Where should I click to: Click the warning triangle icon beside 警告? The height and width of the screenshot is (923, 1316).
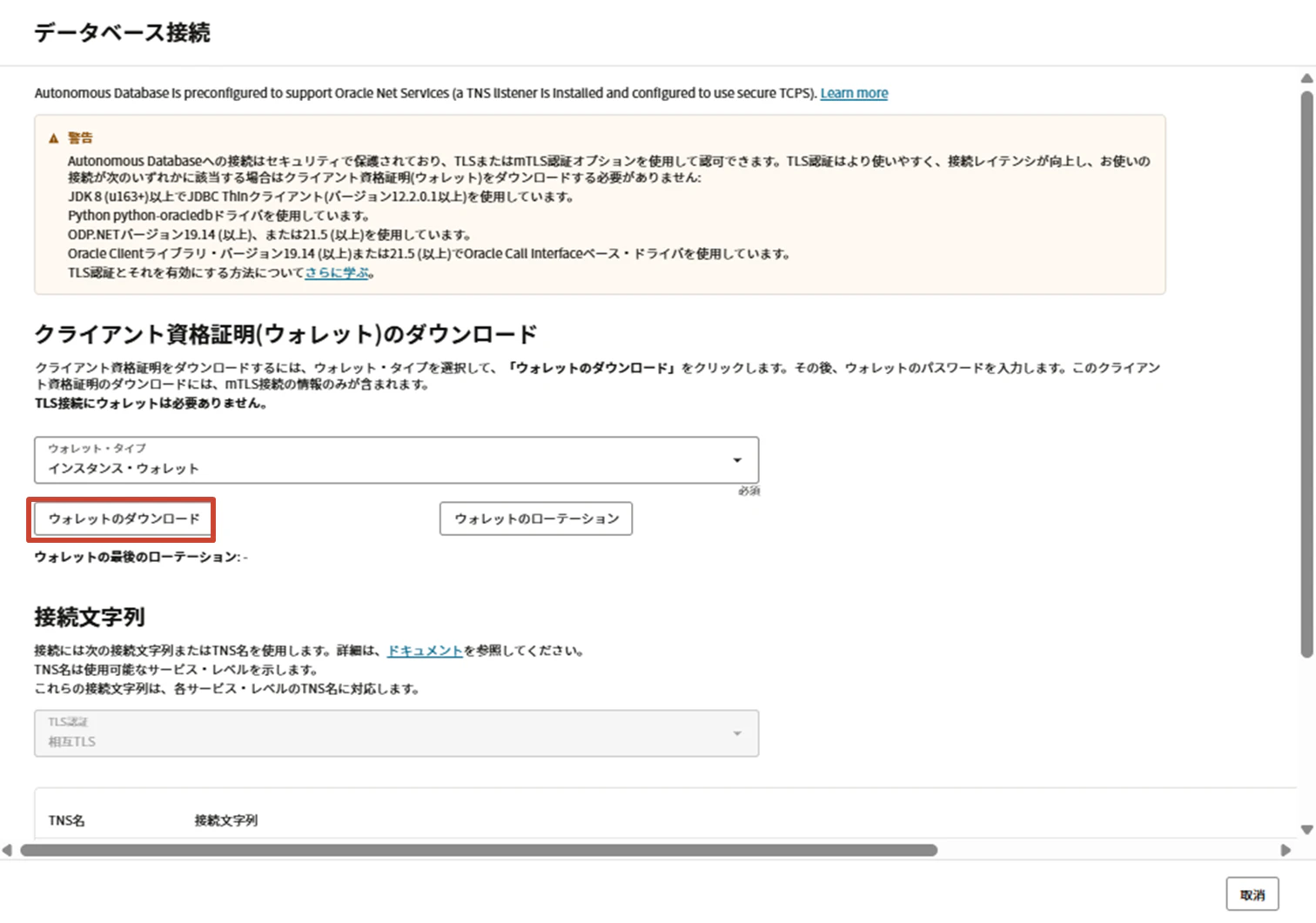[x=54, y=137]
